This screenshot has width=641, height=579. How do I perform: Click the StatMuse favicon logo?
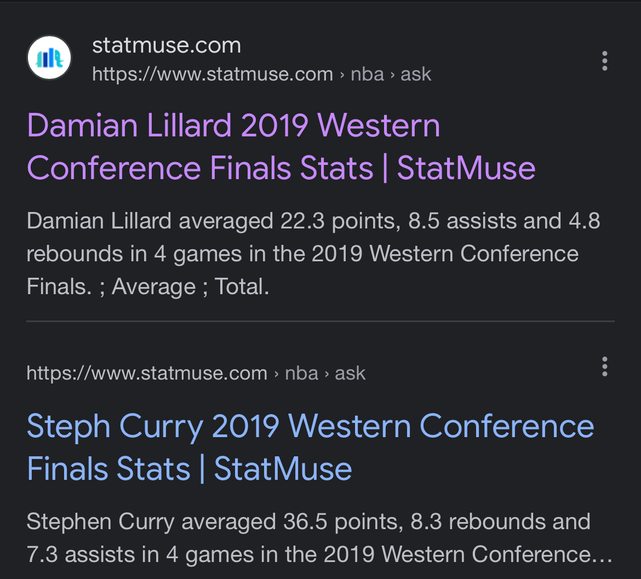pos(49,59)
